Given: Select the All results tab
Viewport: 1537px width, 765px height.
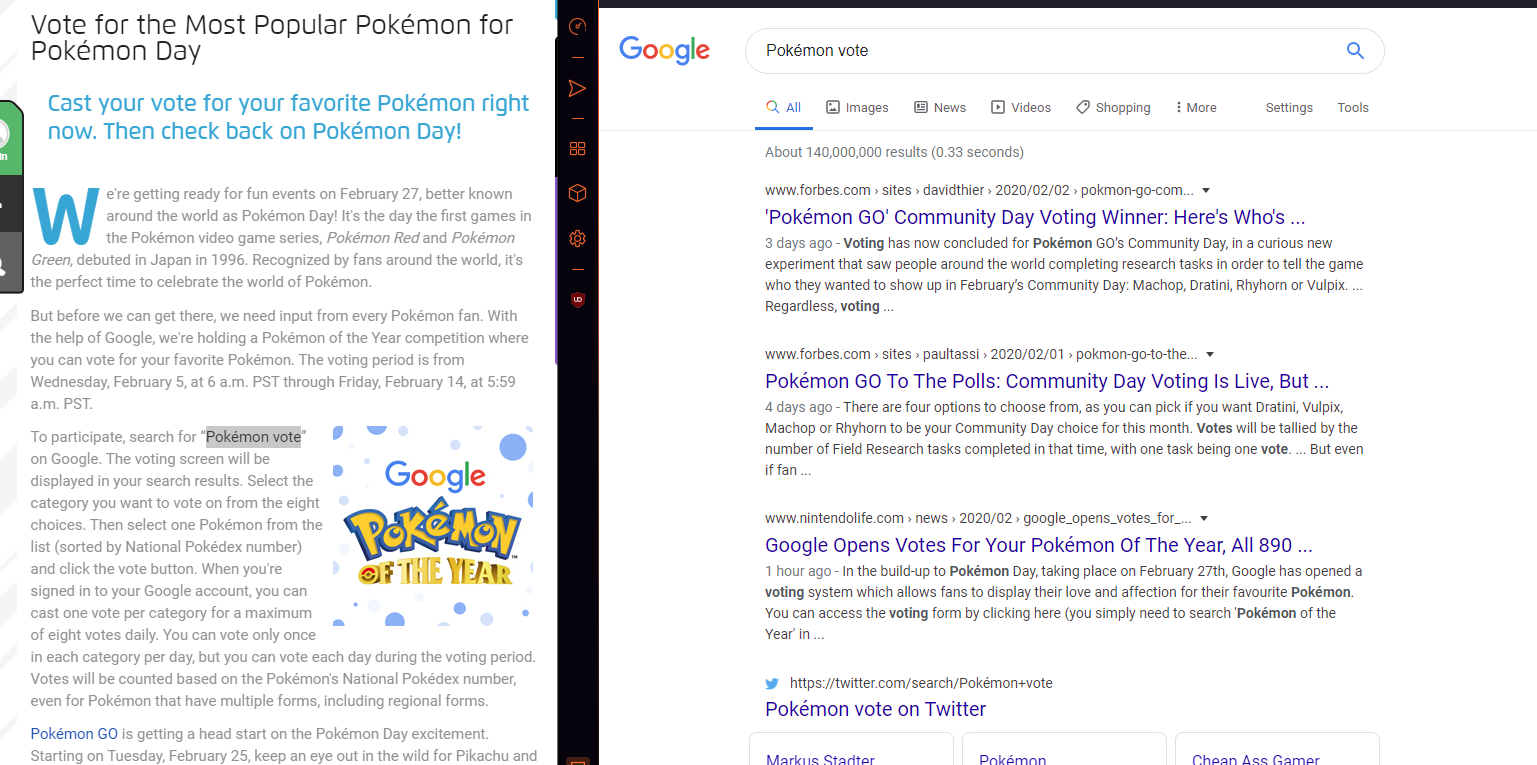Looking at the screenshot, I should point(784,108).
